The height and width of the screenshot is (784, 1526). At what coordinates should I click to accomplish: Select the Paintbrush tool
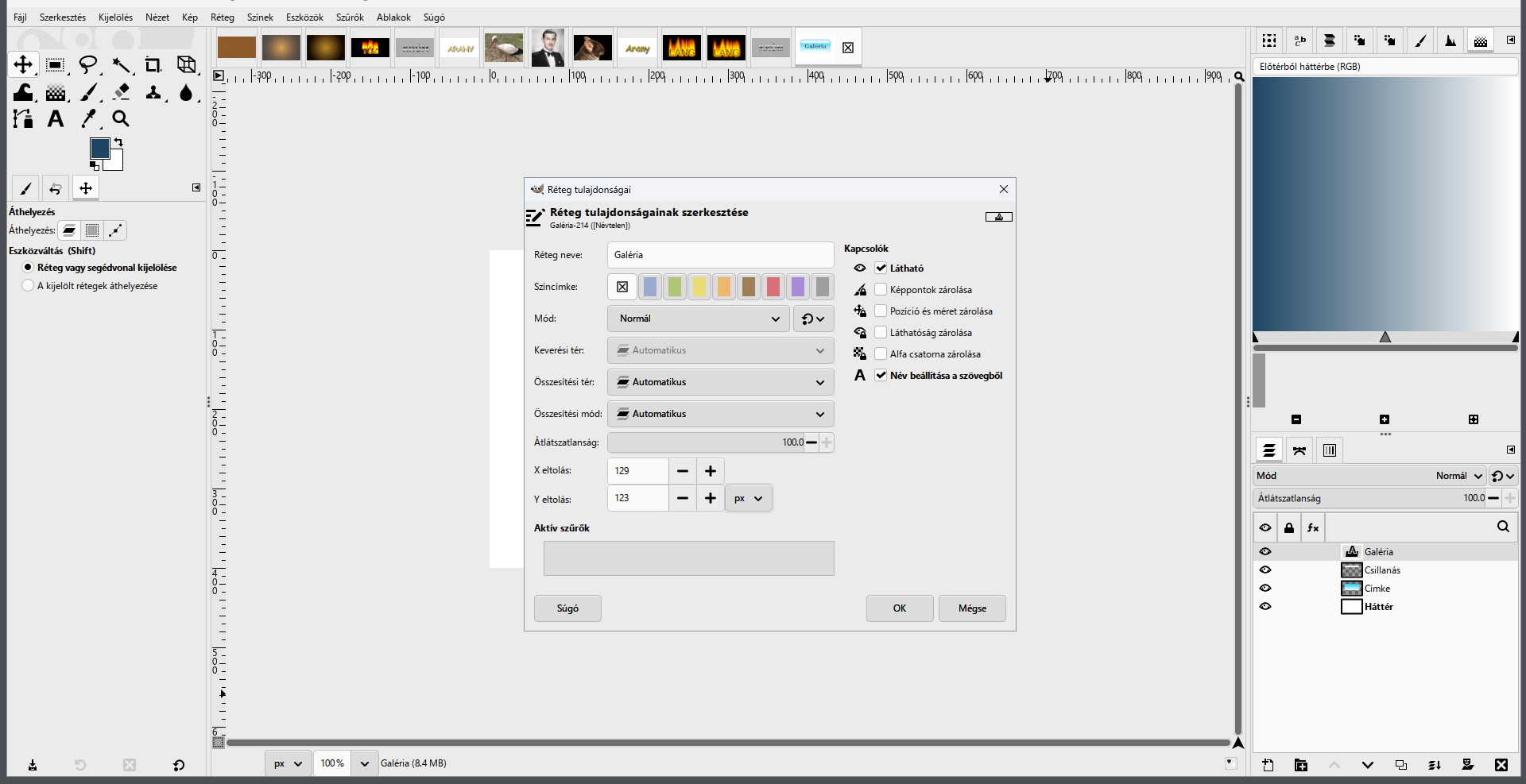[88, 92]
